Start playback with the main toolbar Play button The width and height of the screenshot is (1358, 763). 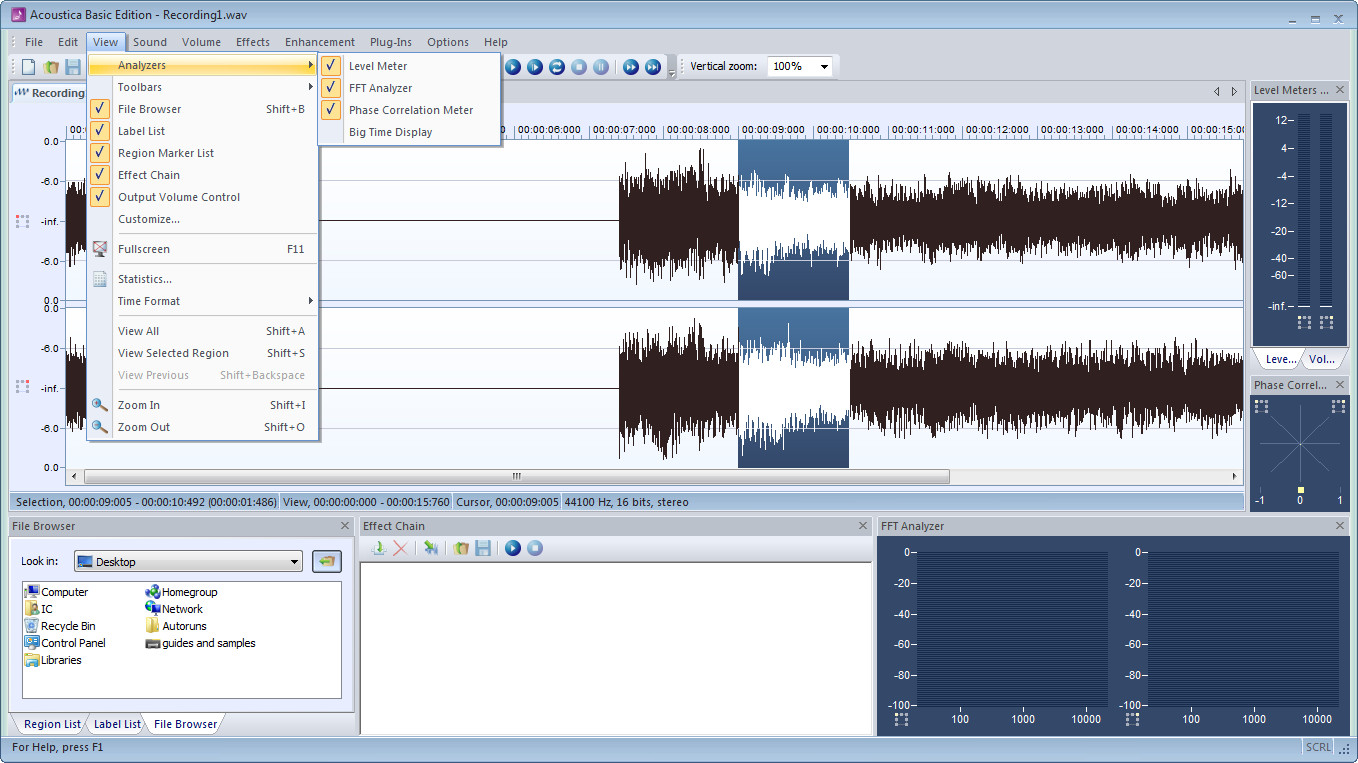[513, 67]
